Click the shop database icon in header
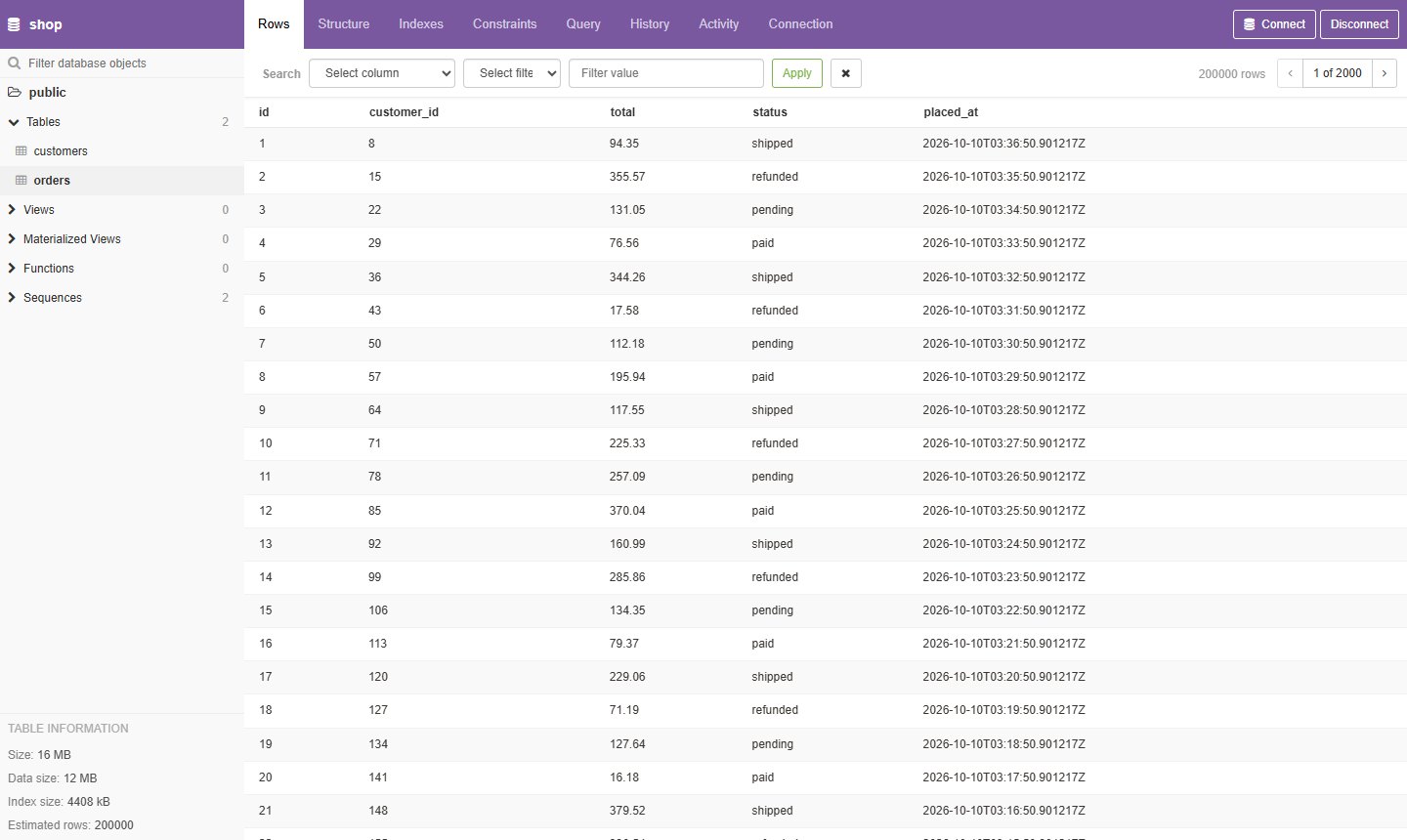 point(14,24)
